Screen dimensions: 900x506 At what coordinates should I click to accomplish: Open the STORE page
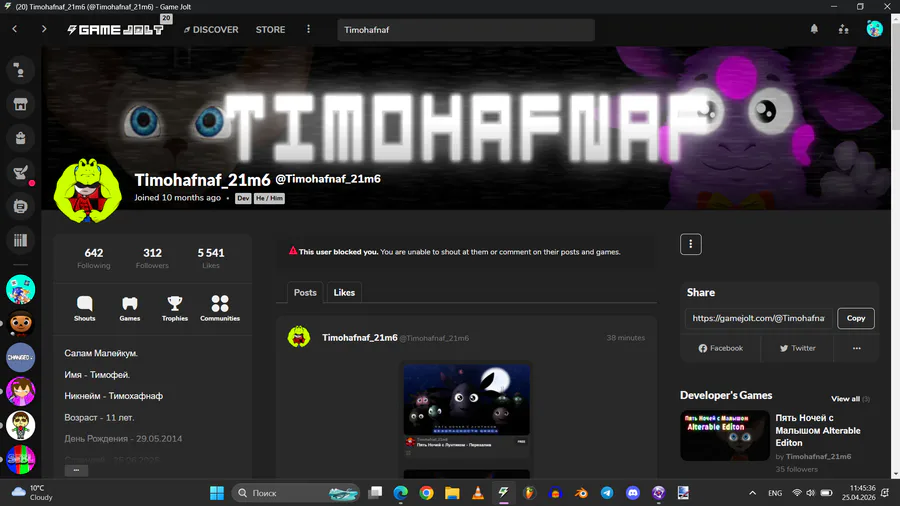[x=270, y=29]
